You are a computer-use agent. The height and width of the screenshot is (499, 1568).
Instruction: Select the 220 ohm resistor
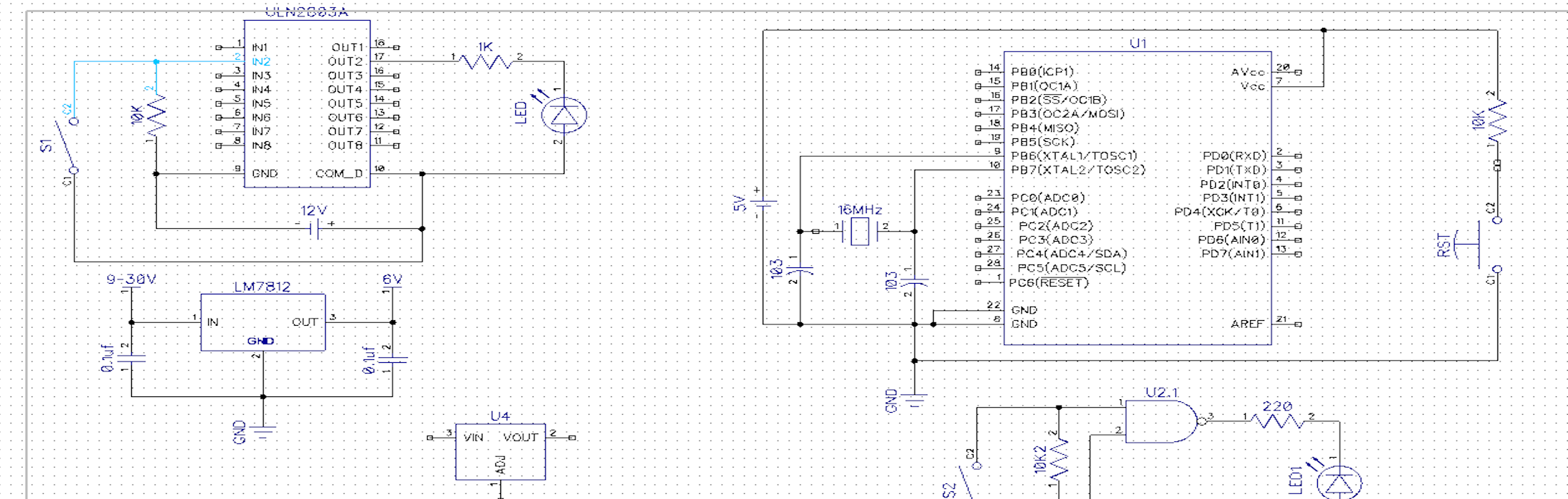click(1278, 421)
